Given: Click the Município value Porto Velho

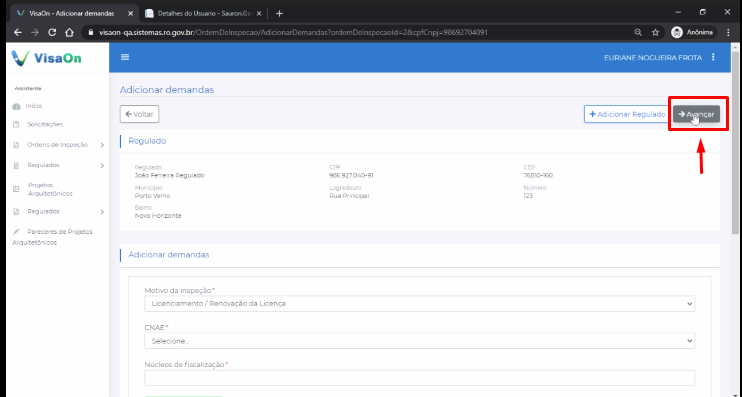Looking at the screenshot, I should tap(152, 196).
